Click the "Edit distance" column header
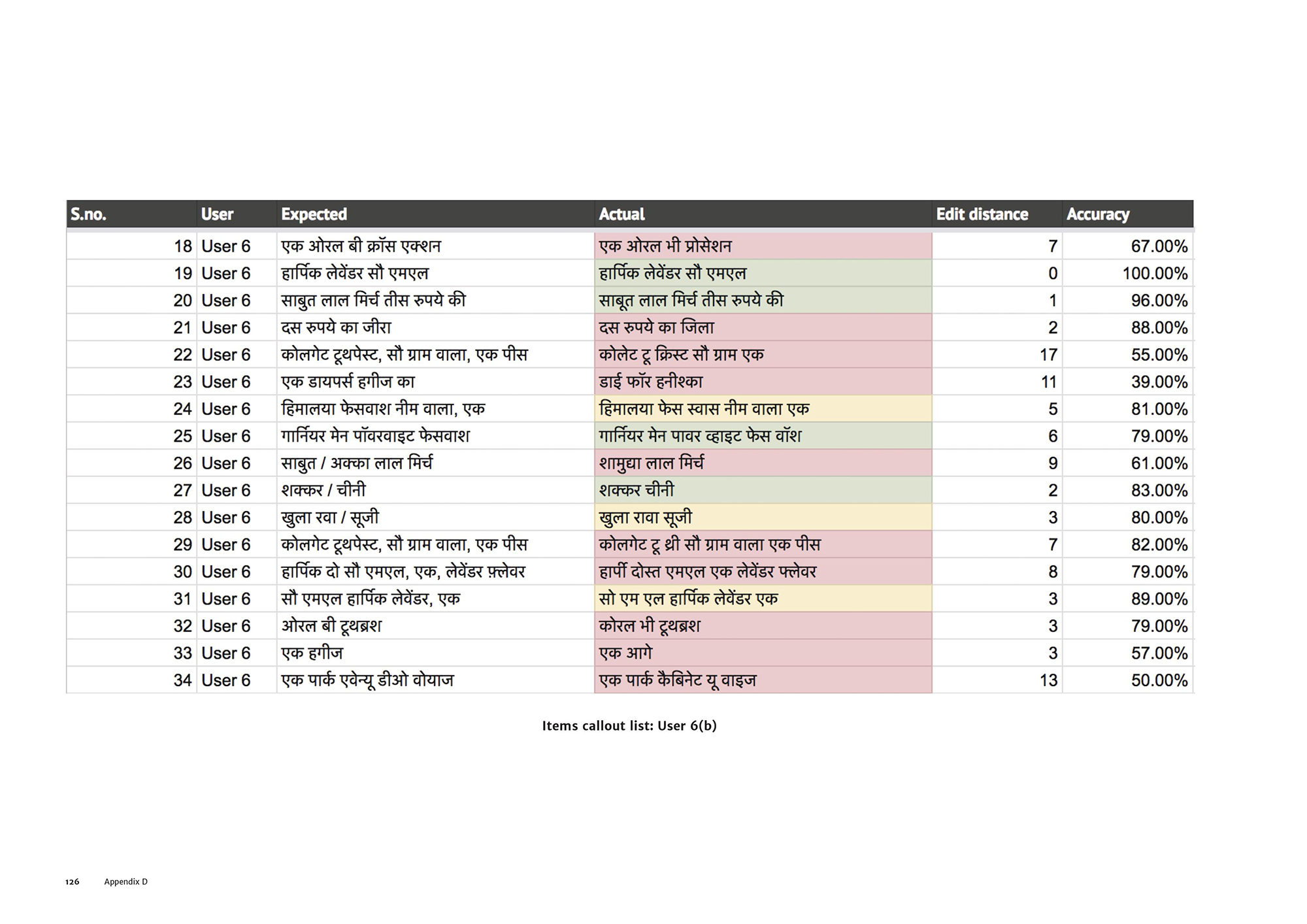Screen dimensions: 1307x924 [x=982, y=214]
